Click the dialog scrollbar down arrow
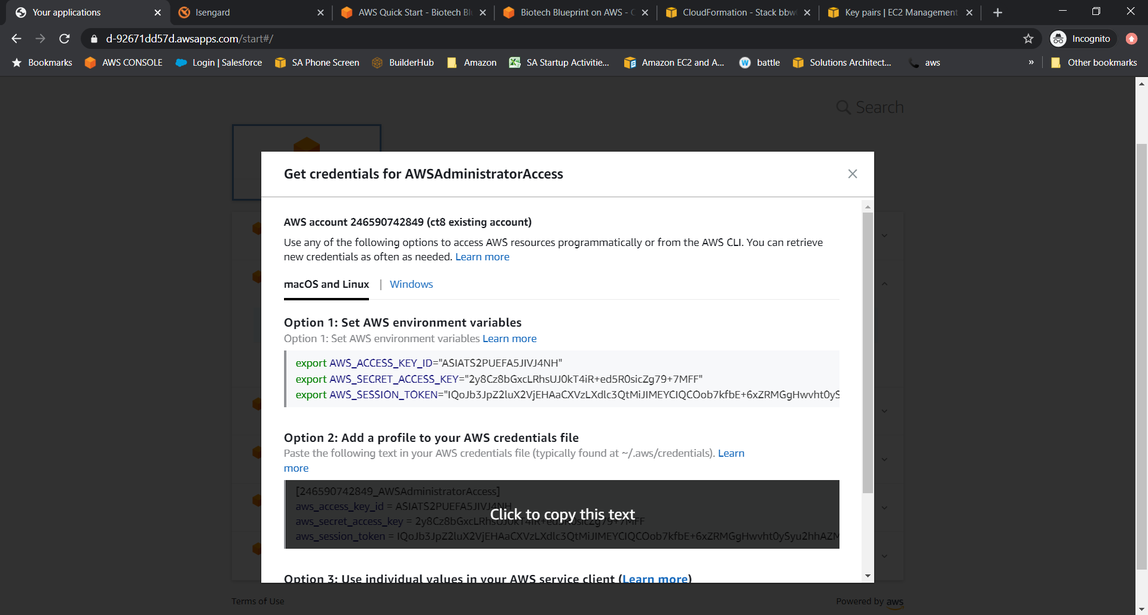The image size is (1148, 615). [x=868, y=576]
